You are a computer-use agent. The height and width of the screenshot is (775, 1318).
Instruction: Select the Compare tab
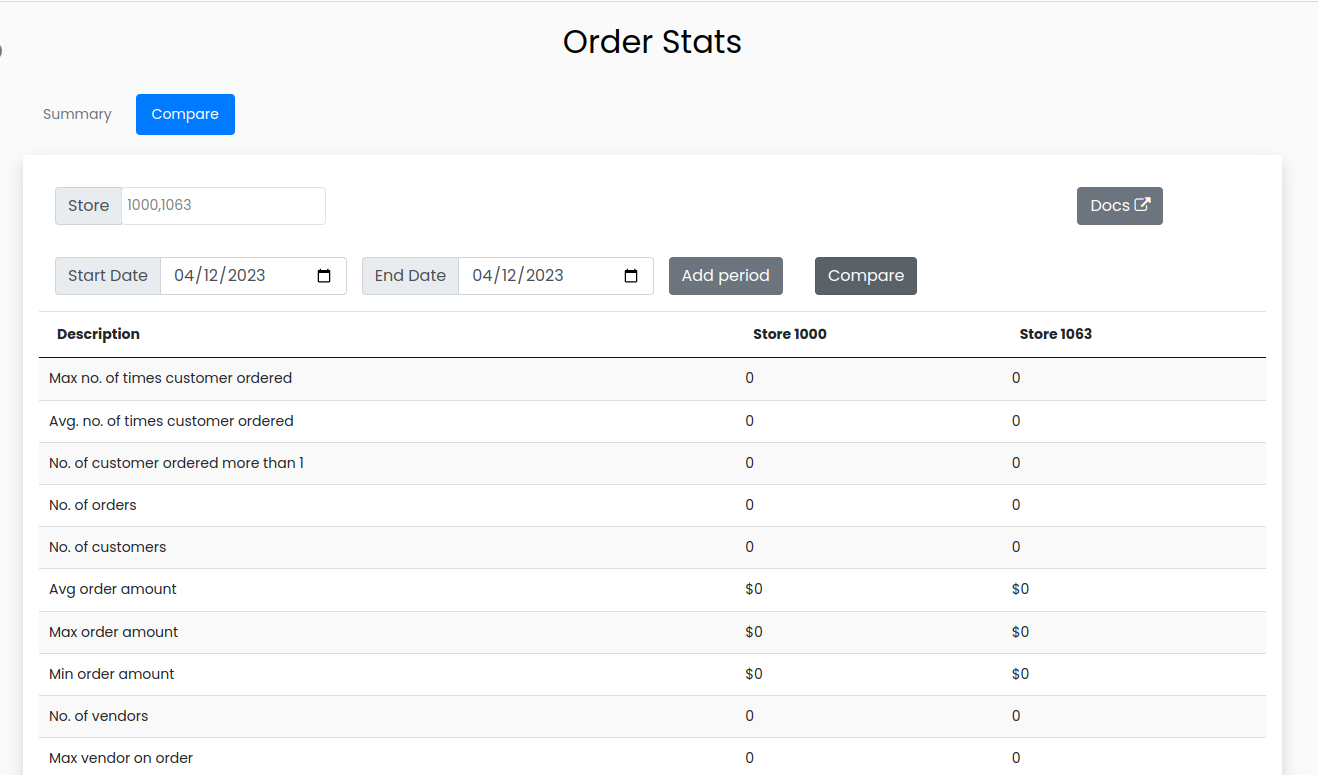click(x=185, y=114)
